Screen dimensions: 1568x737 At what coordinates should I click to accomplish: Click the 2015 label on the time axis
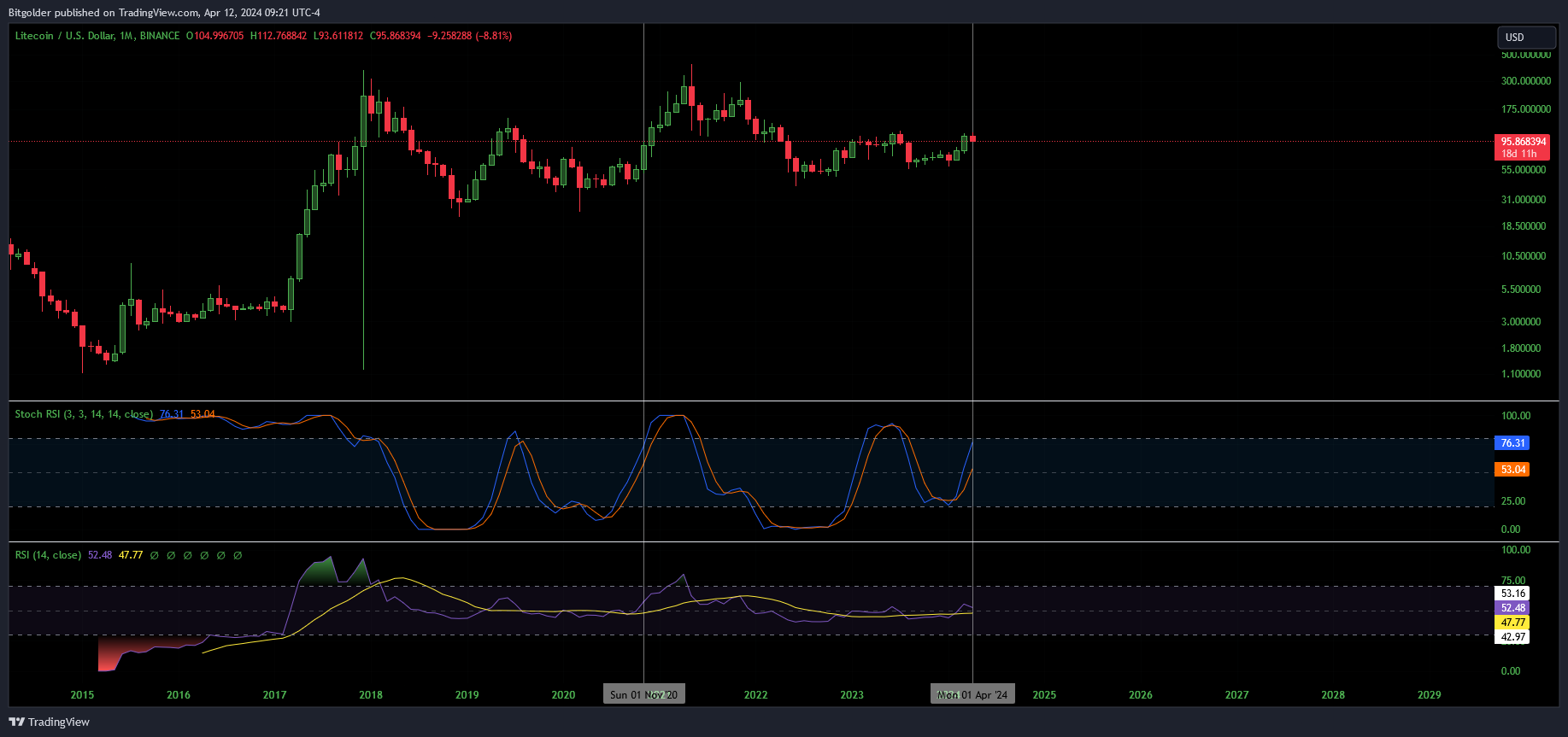click(x=82, y=695)
